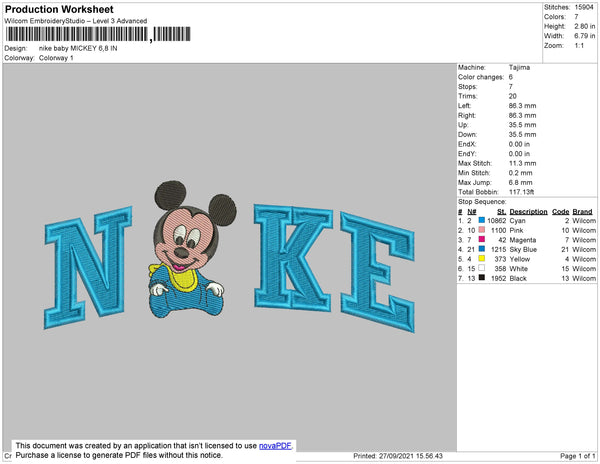The image size is (600, 464).
Task: Click the Height value 2.80 in
Action: [585, 26]
